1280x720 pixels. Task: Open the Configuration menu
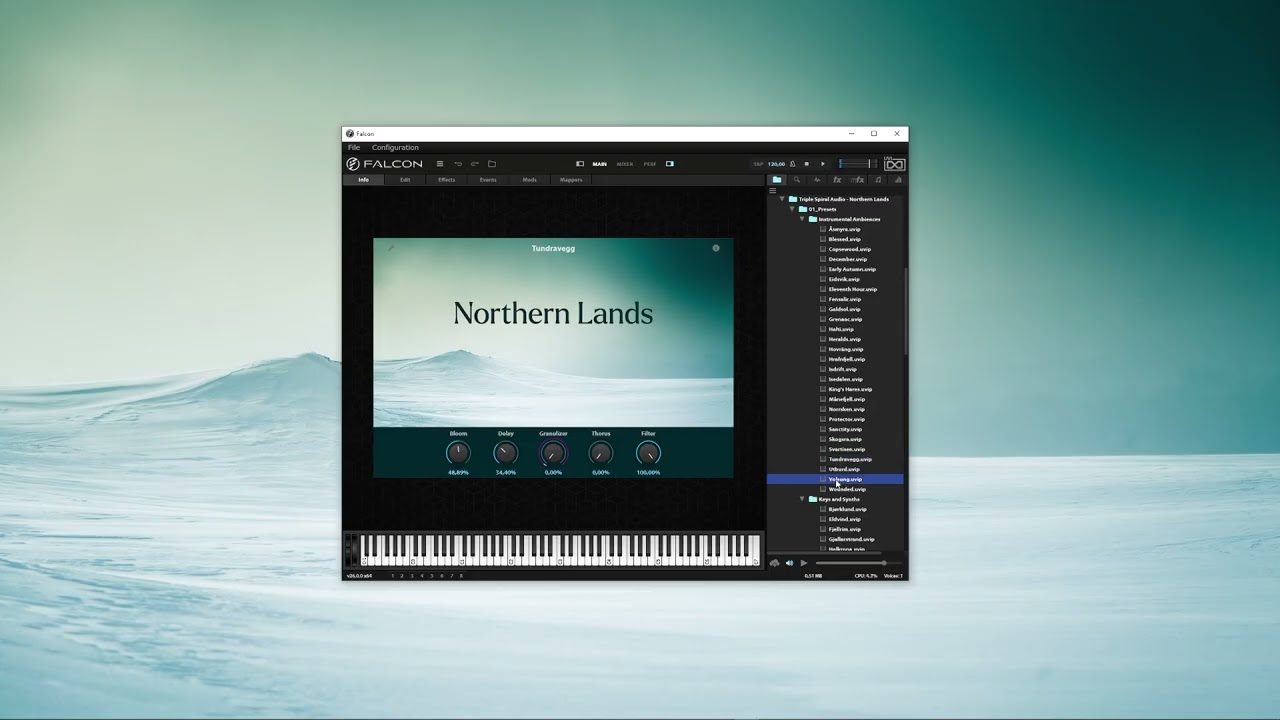tap(395, 147)
